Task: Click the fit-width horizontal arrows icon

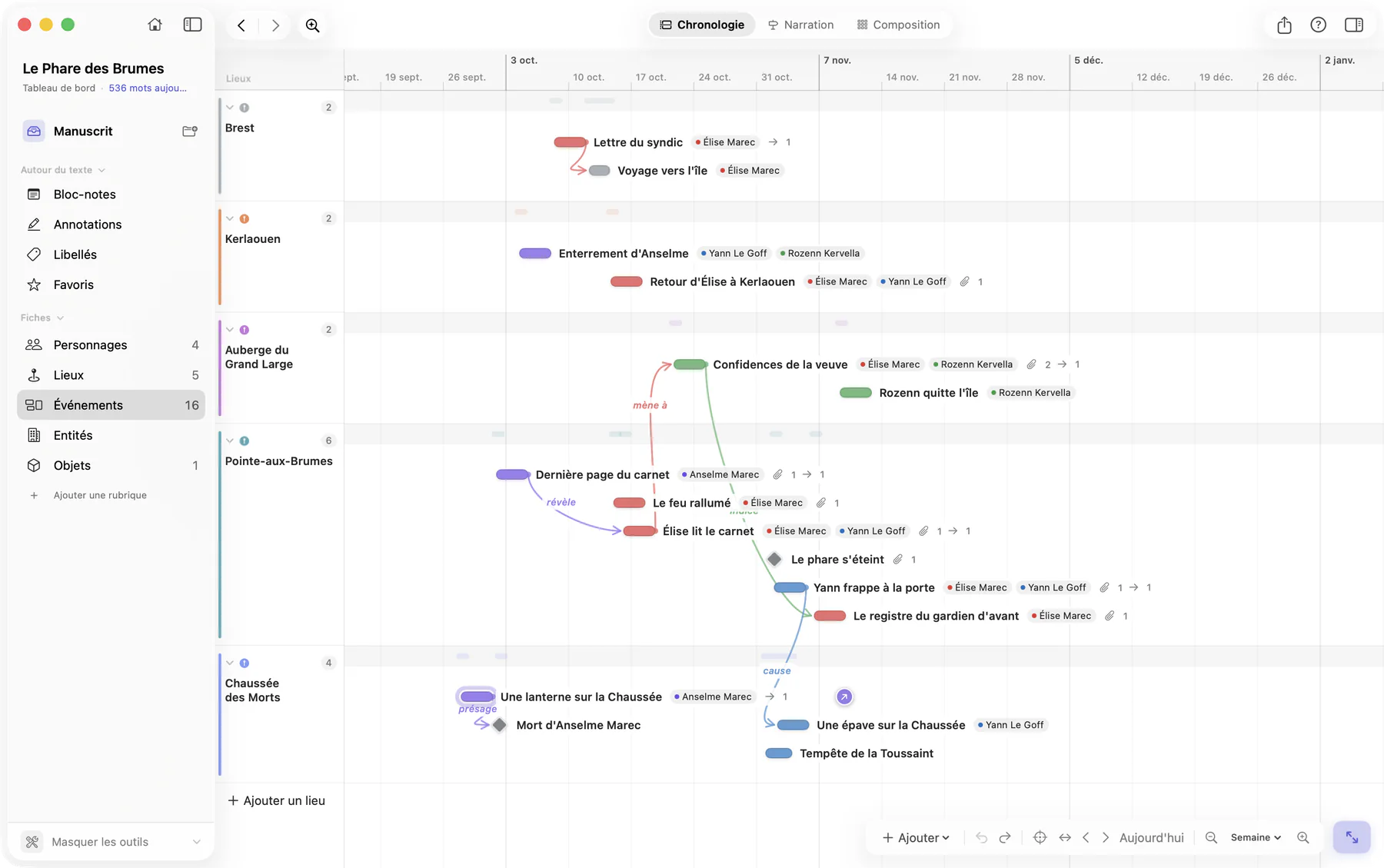Action: coord(1065,838)
